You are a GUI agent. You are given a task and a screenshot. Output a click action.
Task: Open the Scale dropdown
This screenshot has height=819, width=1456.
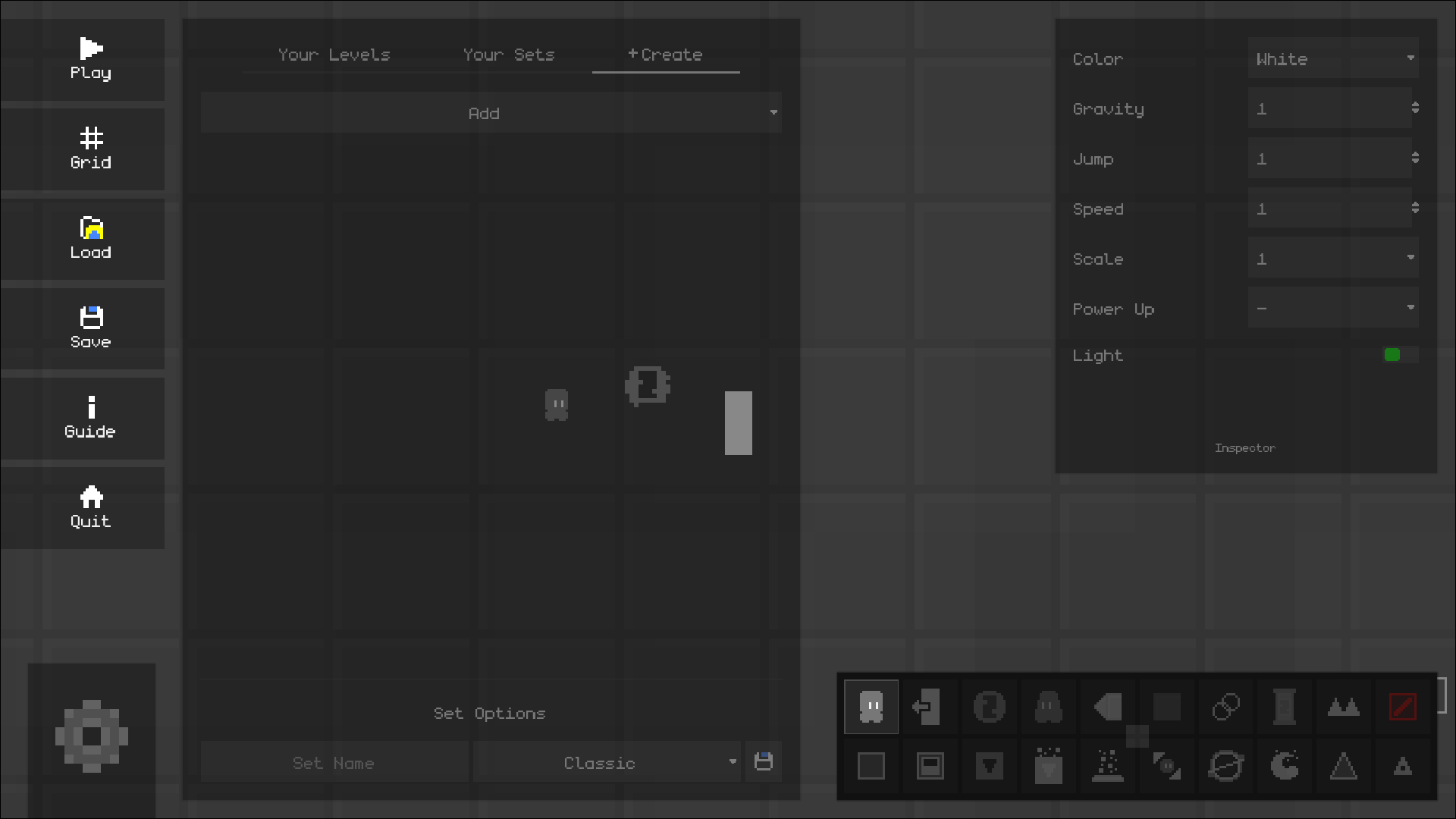click(x=1333, y=259)
